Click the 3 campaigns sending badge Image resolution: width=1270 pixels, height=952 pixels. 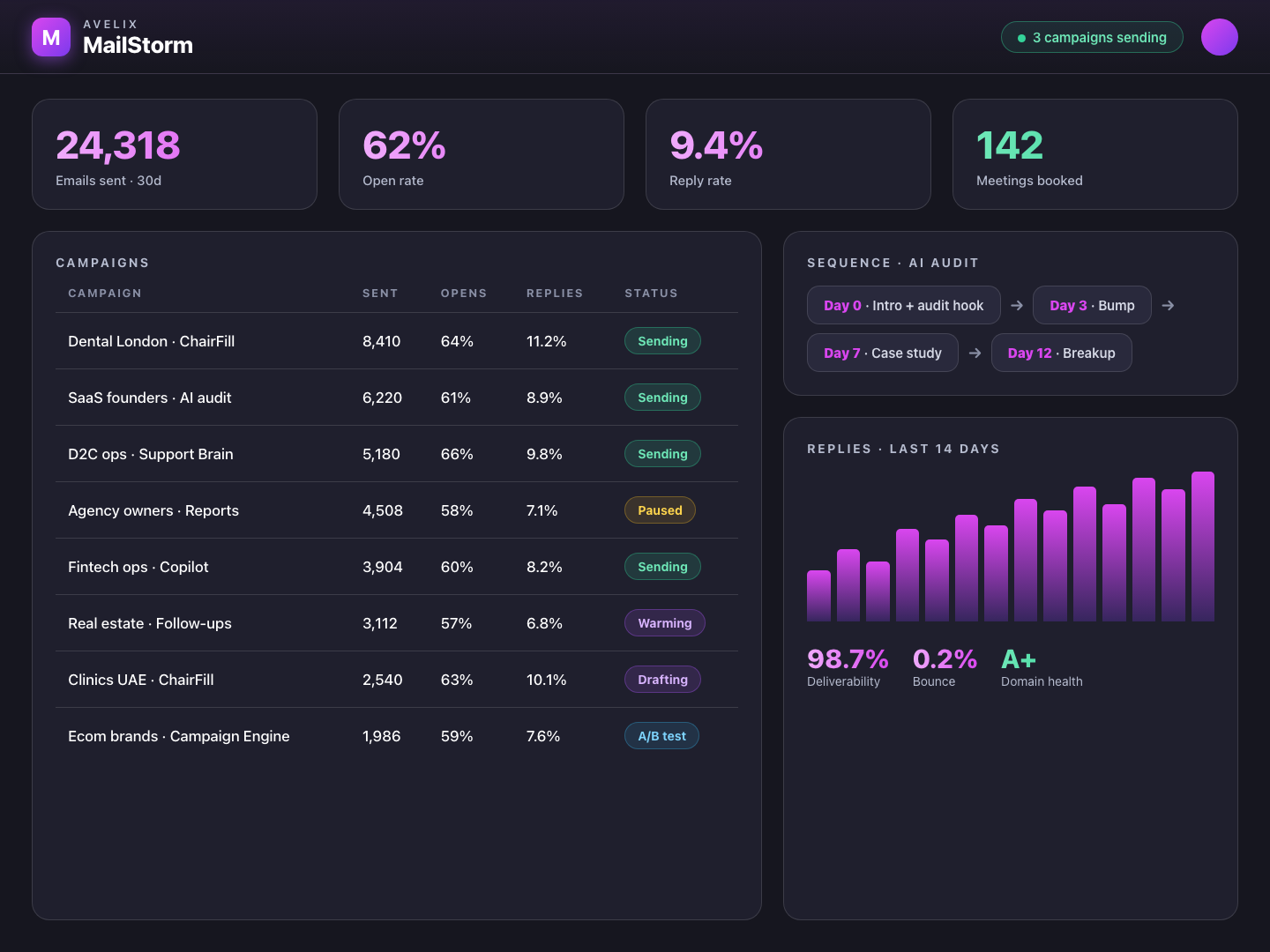[1092, 37]
